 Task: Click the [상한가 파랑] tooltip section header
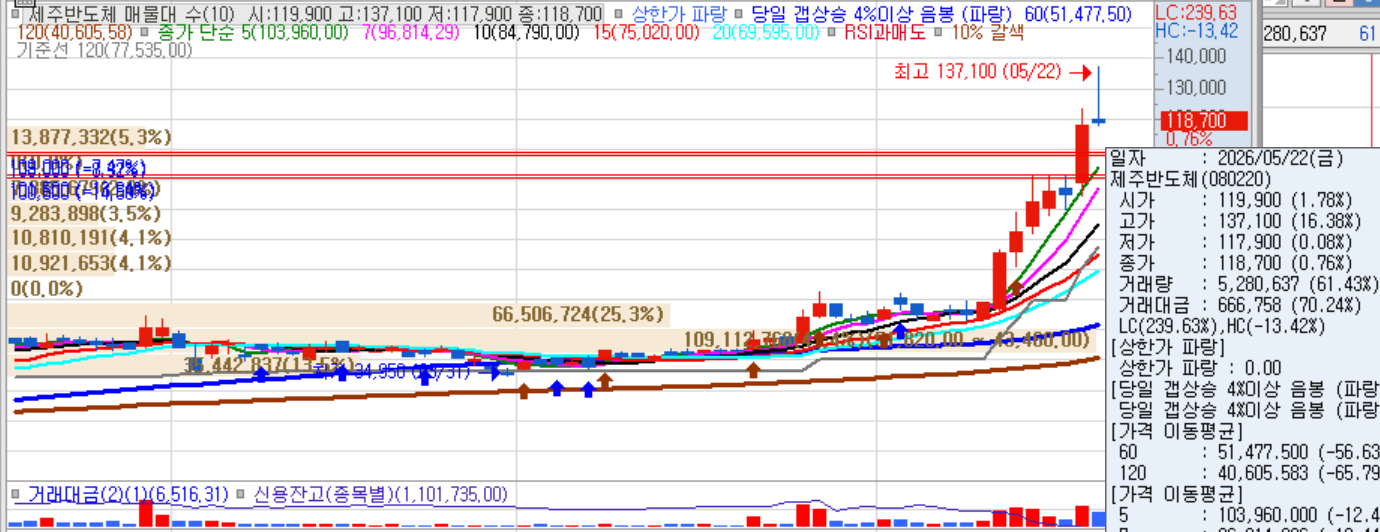(1167, 348)
